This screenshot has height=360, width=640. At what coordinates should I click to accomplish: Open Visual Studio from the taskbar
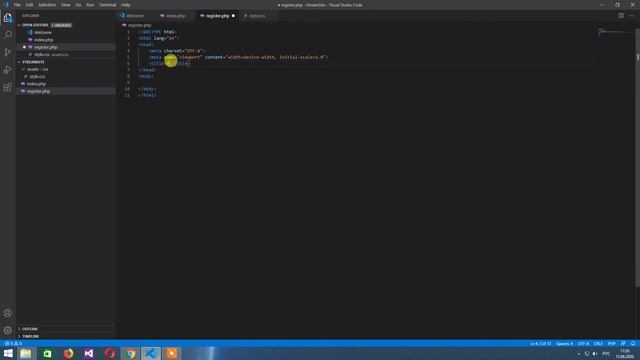89,353
